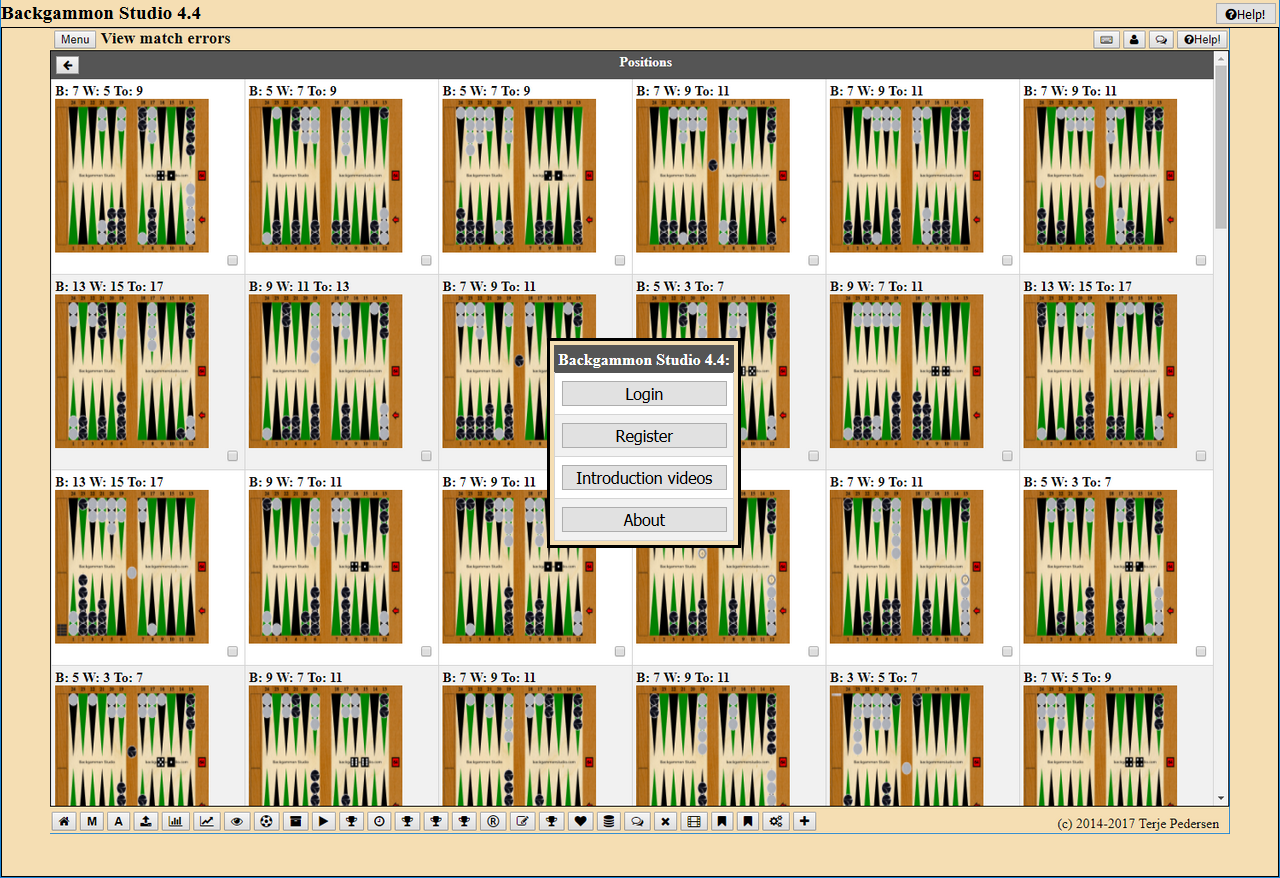Click the Help! button beside the chat icon
Screen dimensions: 1280x878
(1202, 40)
